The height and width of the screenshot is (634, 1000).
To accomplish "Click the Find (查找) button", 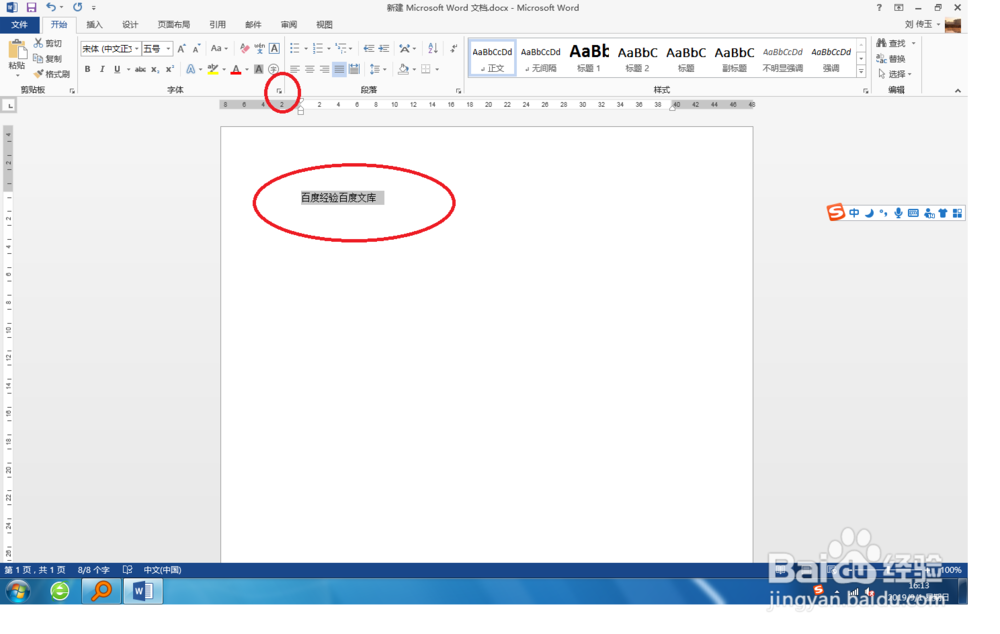I will pos(892,43).
